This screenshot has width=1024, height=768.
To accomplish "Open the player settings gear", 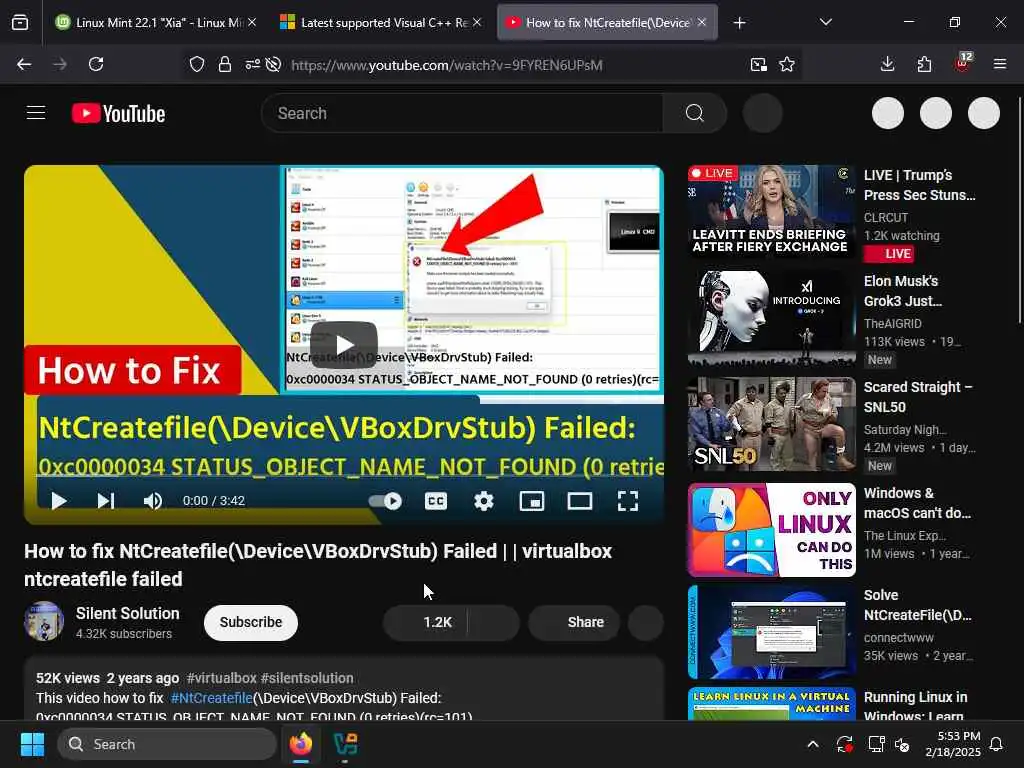I will tap(483, 501).
